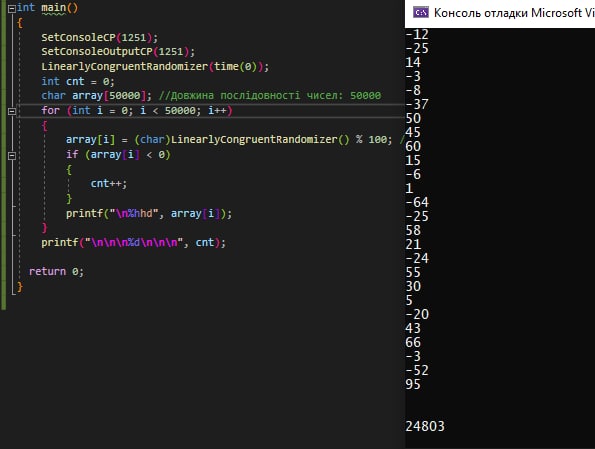Click the 'printf("\n%hhd", array[i]);' line

coord(149,214)
